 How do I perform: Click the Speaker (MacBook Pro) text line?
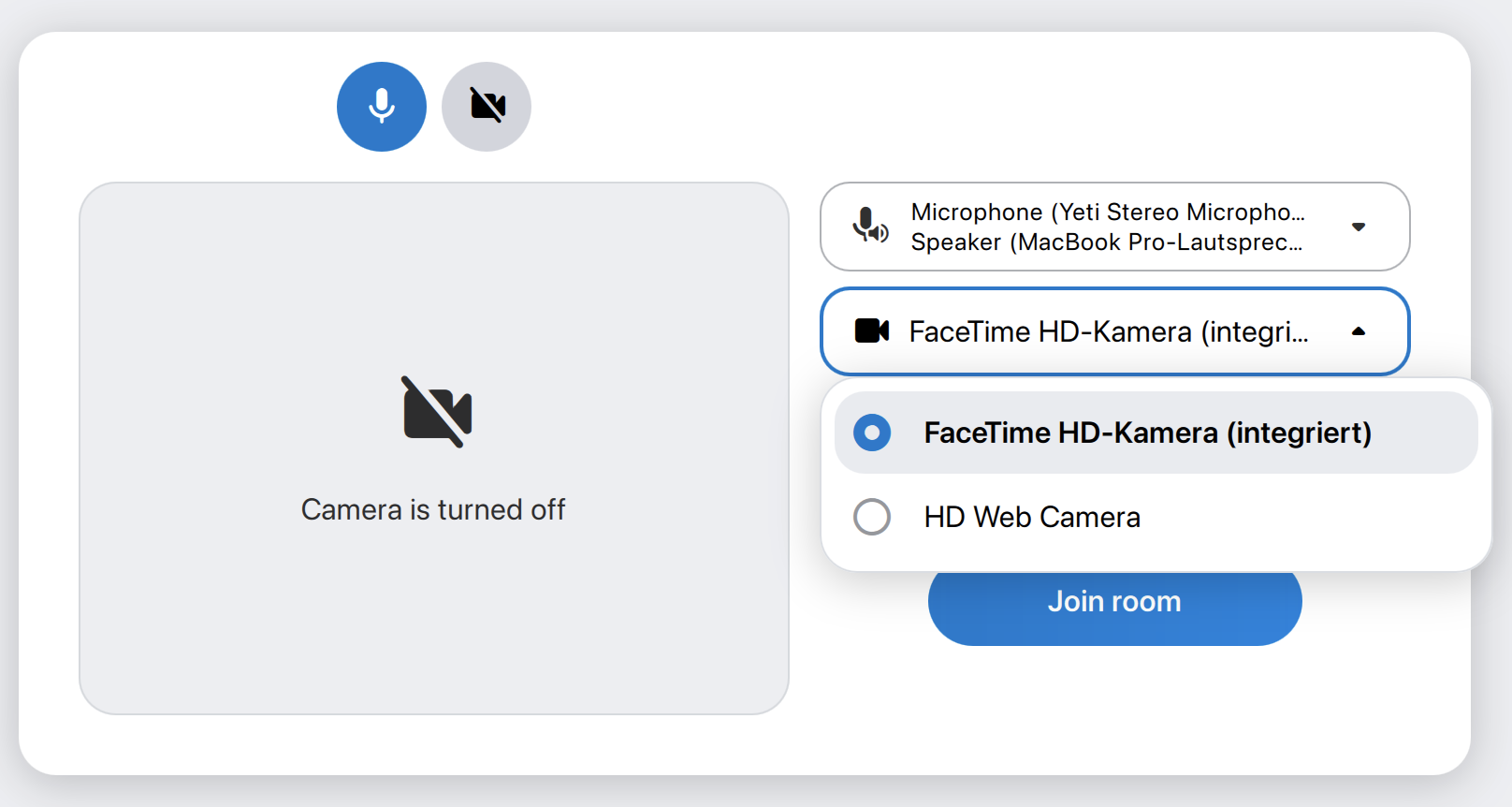click(x=1106, y=242)
